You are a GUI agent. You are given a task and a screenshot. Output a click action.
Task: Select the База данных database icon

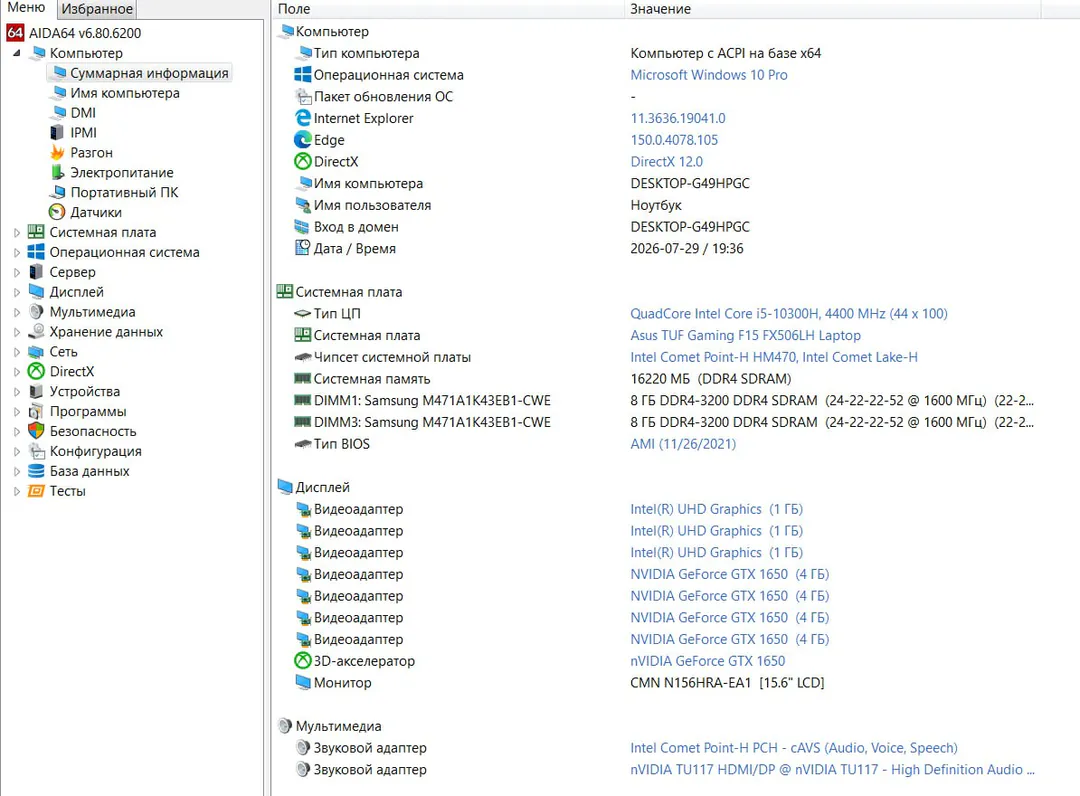click(x=36, y=471)
